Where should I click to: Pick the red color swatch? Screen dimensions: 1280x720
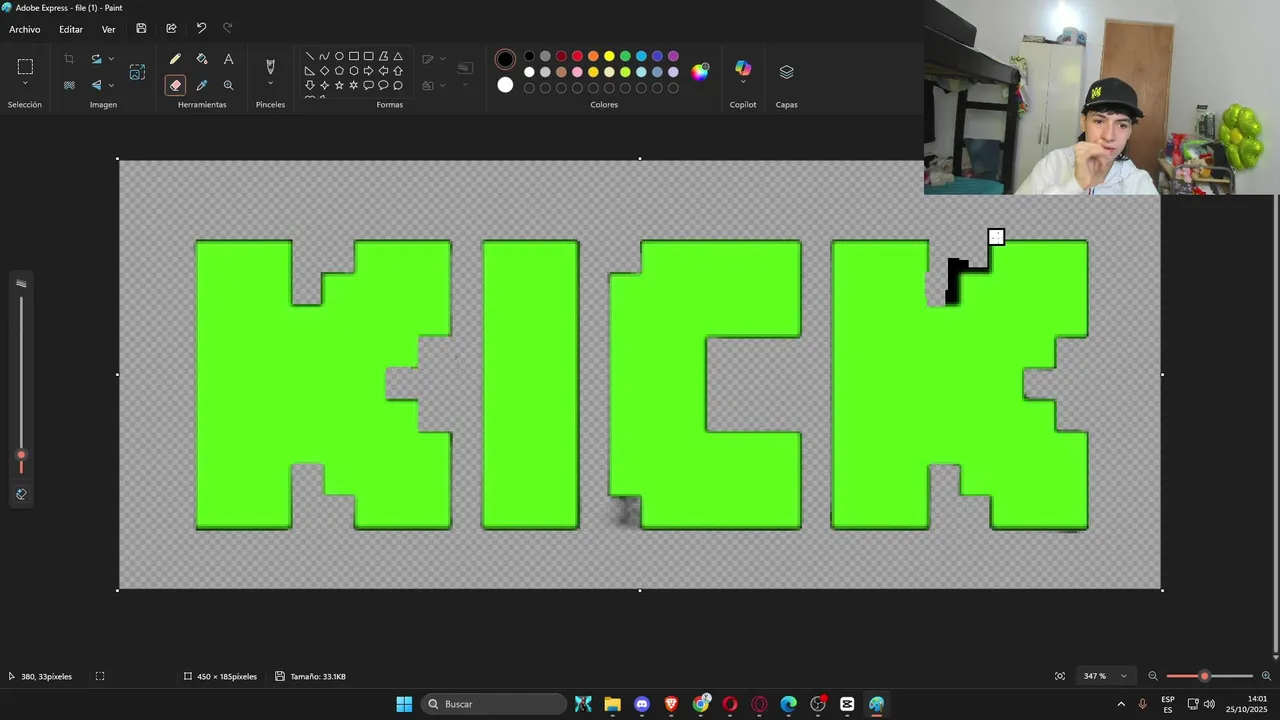pos(577,56)
